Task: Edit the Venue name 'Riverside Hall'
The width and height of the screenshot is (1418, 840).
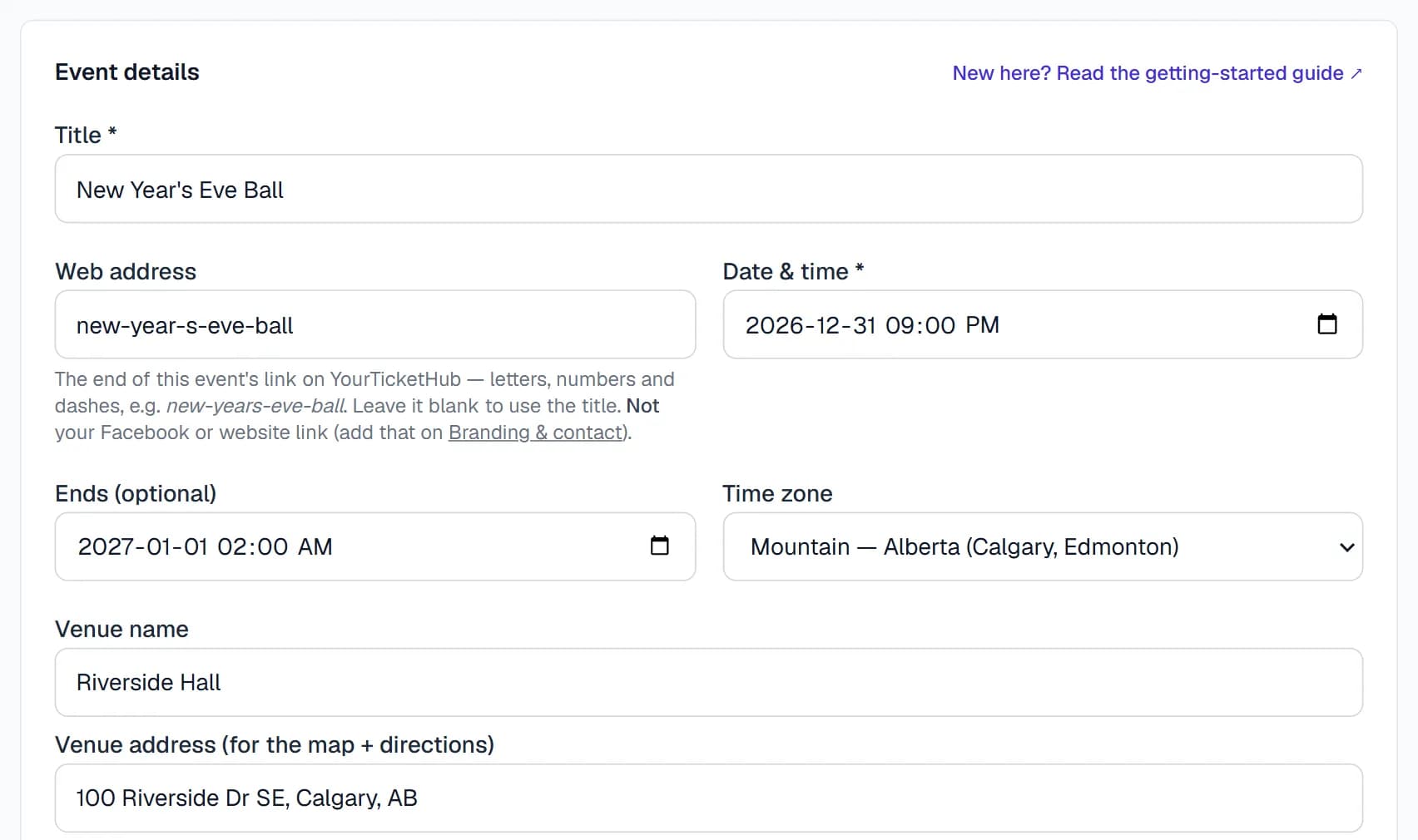Action: pos(709,682)
